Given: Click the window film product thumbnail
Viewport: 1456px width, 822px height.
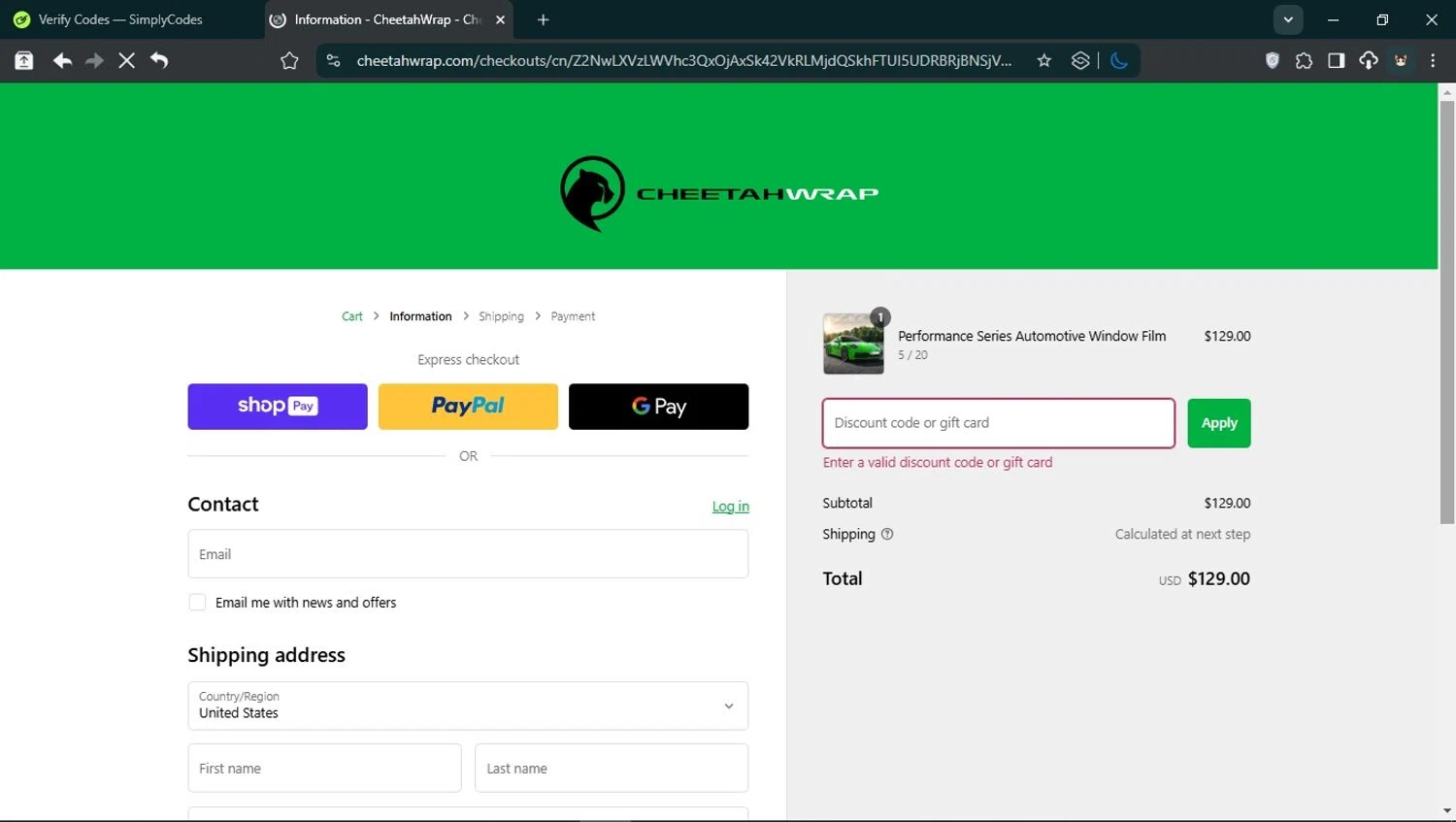Looking at the screenshot, I should tap(853, 344).
